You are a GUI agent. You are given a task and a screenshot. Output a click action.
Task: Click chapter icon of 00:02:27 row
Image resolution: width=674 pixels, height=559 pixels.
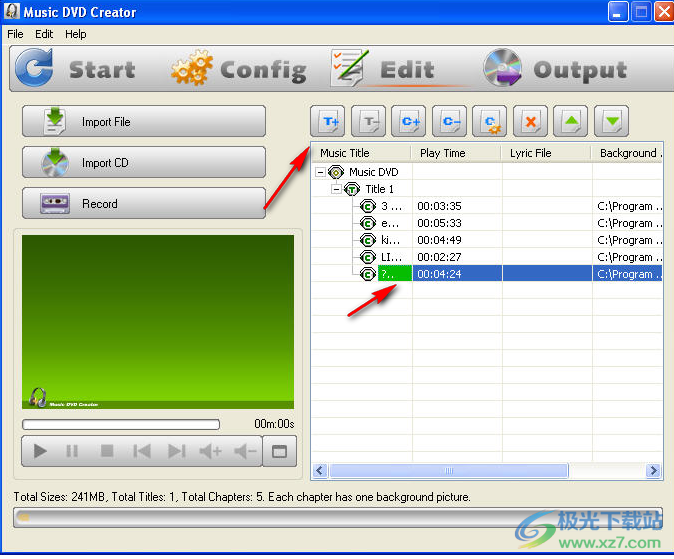pos(368,257)
